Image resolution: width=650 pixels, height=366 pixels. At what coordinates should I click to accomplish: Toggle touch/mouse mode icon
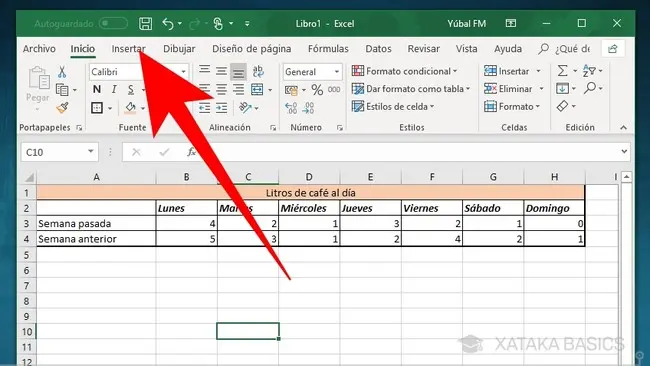click(x=218, y=24)
